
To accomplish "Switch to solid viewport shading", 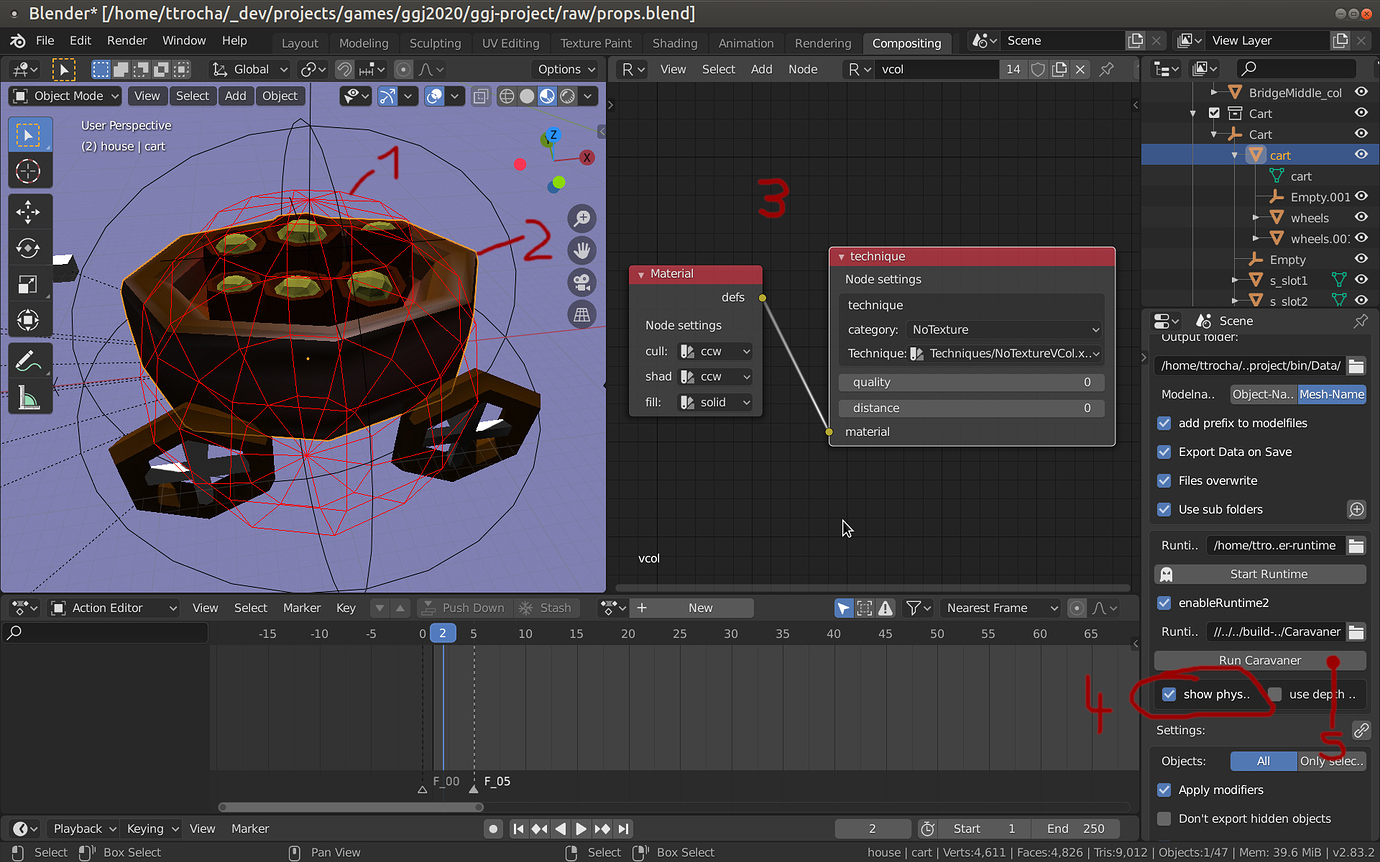I will point(527,96).
